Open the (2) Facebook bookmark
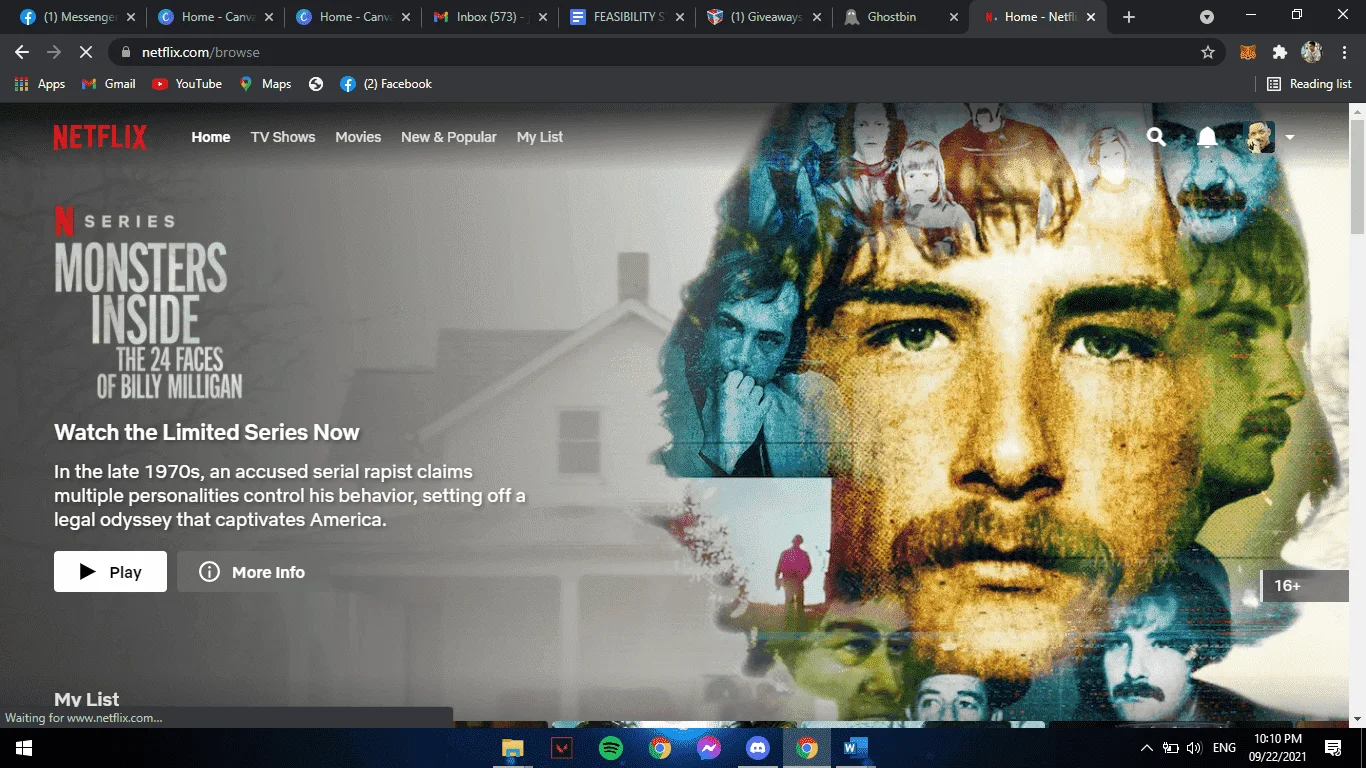1366x768 pixels. (386, 84)
